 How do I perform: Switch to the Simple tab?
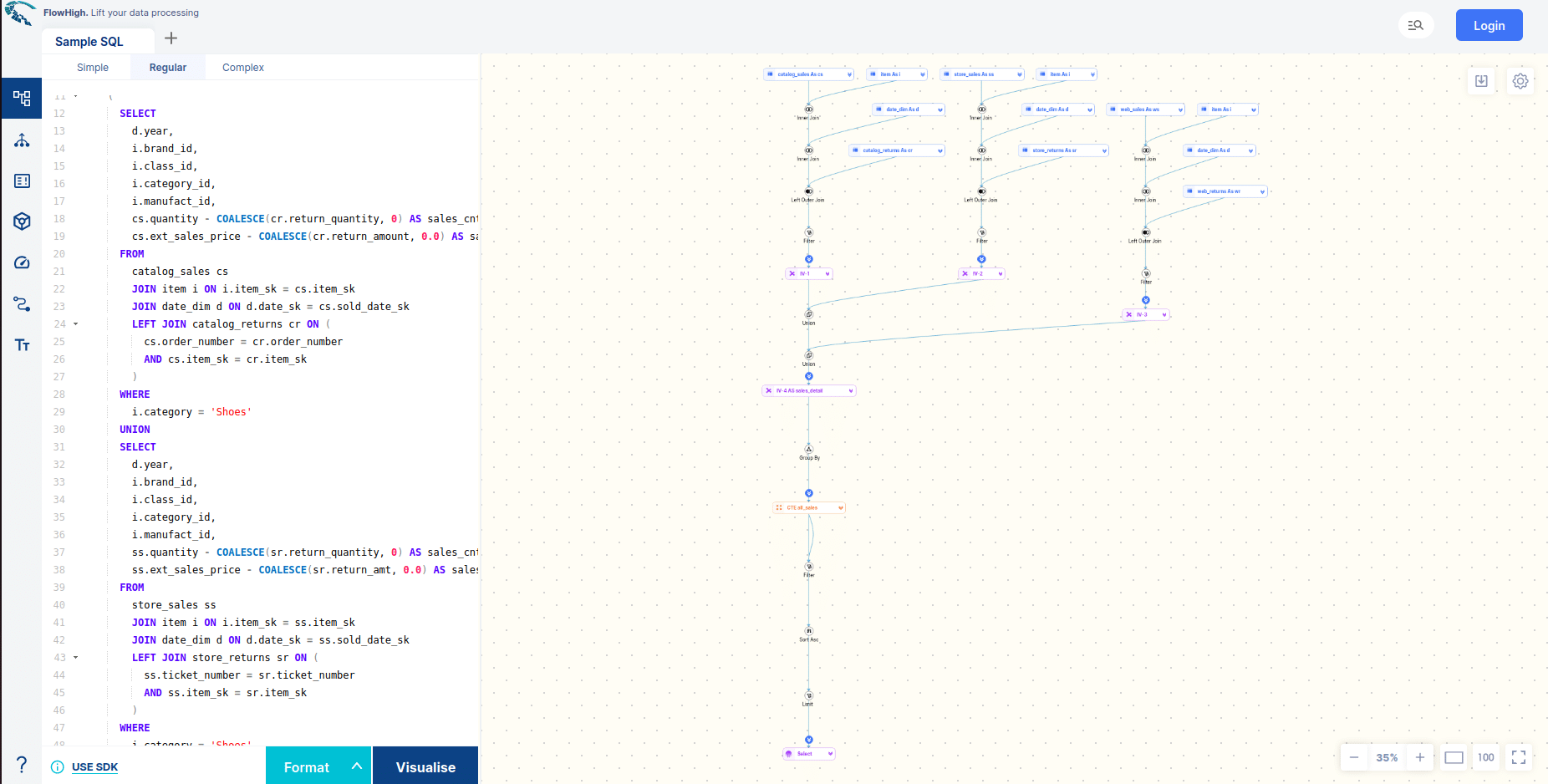click(x=93, y=68)
